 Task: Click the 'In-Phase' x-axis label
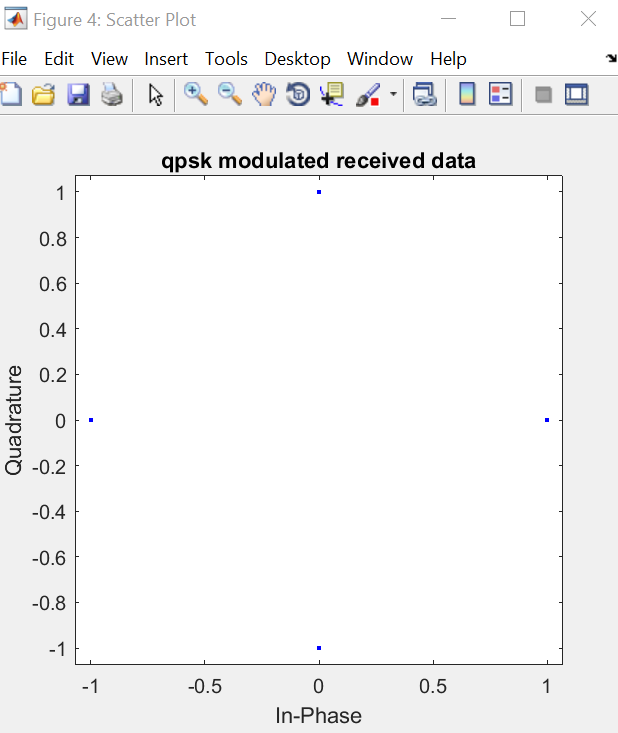pyautogui.click(x=318, y=716)
